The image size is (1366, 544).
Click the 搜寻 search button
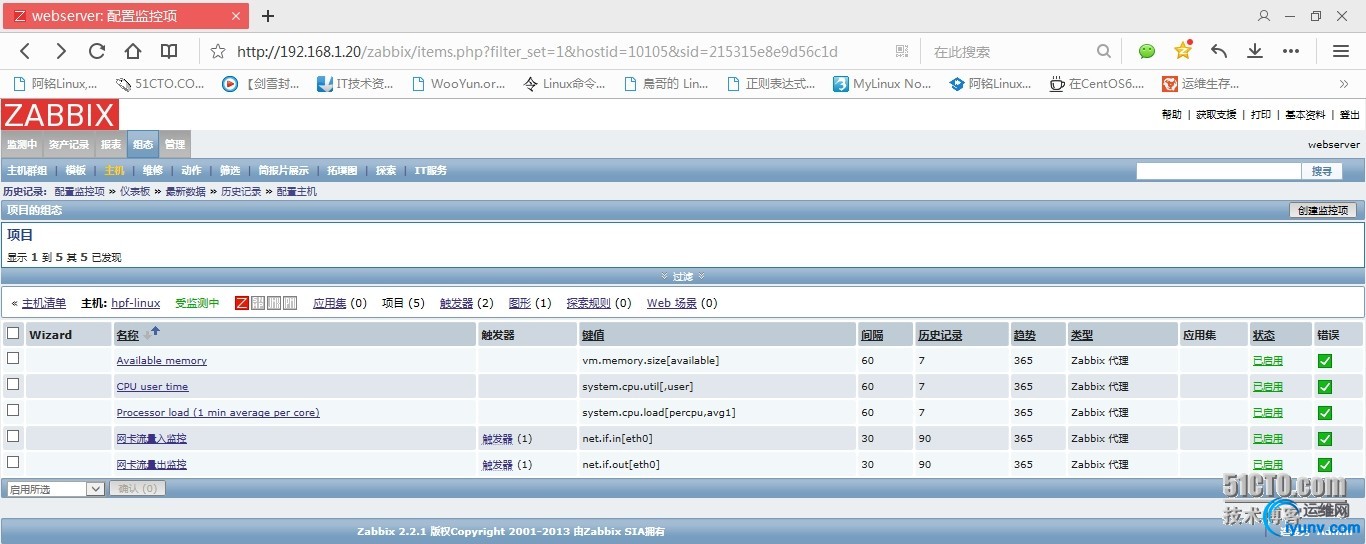pyautogui.click(x=1322, y=171)
